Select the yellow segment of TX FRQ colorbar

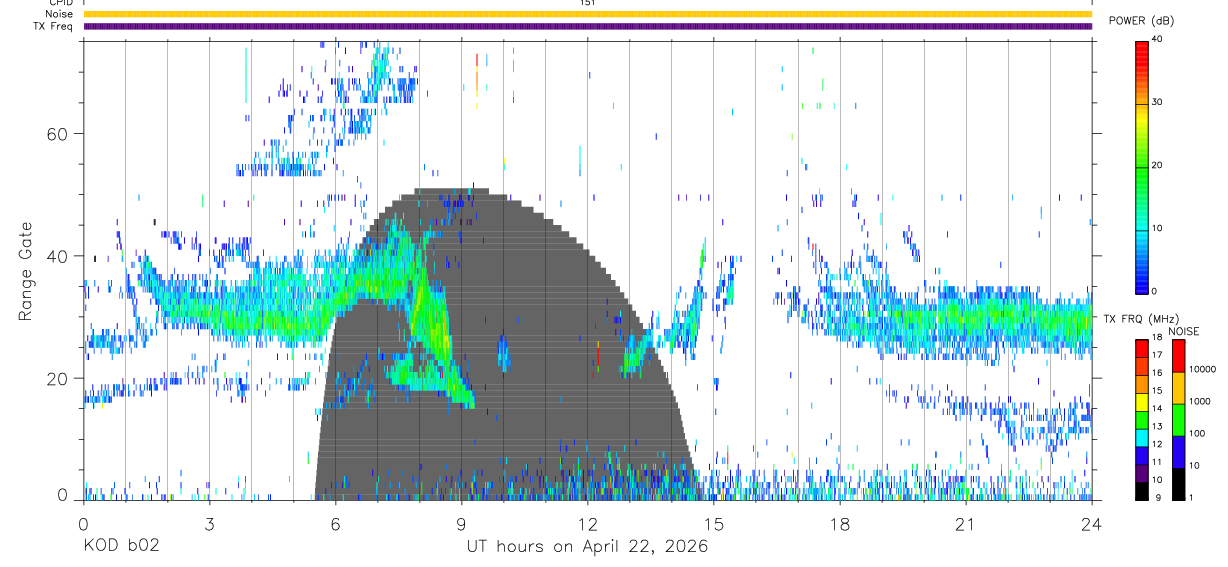point(1141,402)
